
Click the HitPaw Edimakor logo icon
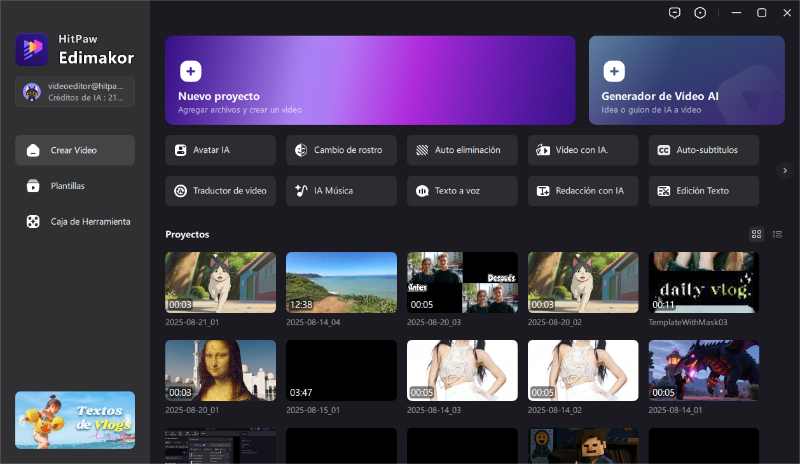coord(32,50)
